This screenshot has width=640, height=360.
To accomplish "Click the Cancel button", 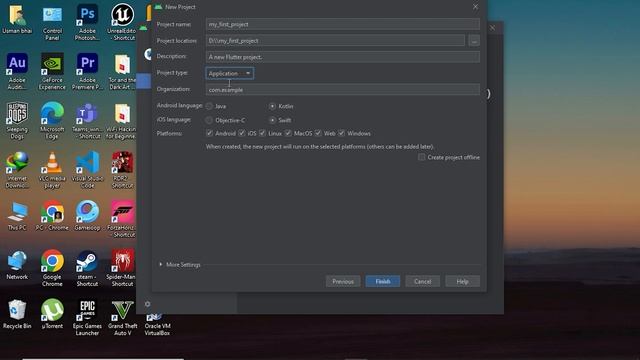I will (x=422, y=281).
